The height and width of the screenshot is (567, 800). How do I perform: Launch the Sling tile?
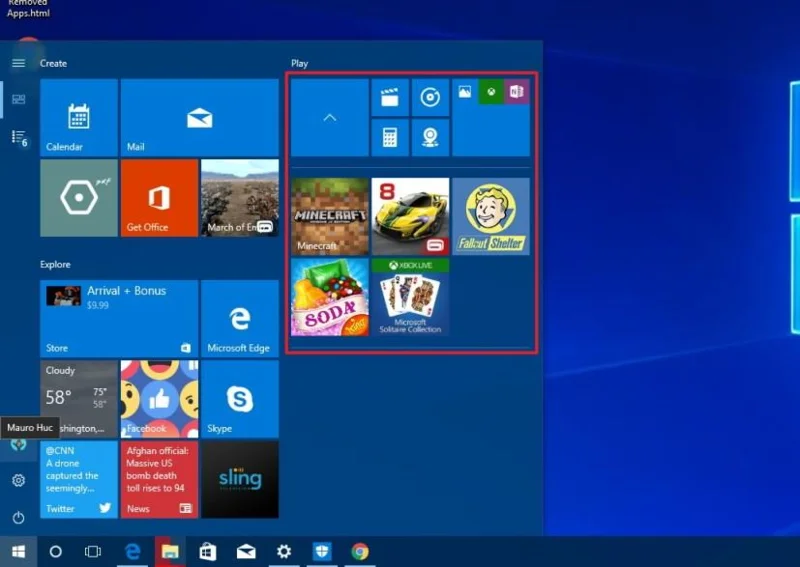pos(240,480)
